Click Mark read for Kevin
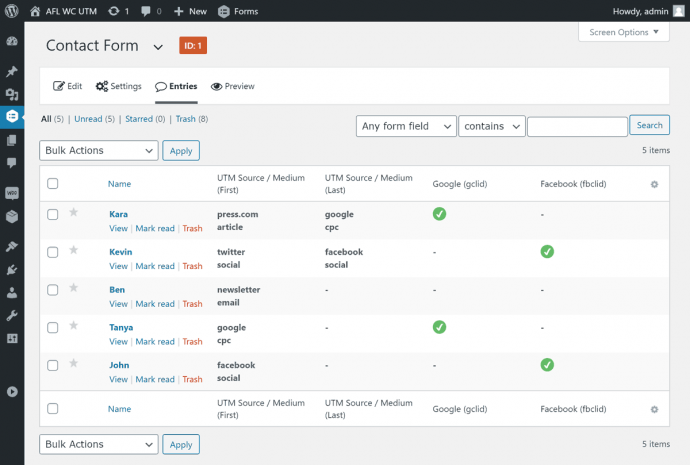 tap(155, 266)
